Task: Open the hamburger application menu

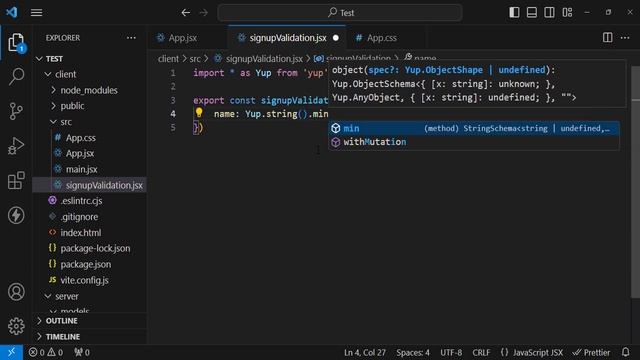Action: [x=36, y=13]
